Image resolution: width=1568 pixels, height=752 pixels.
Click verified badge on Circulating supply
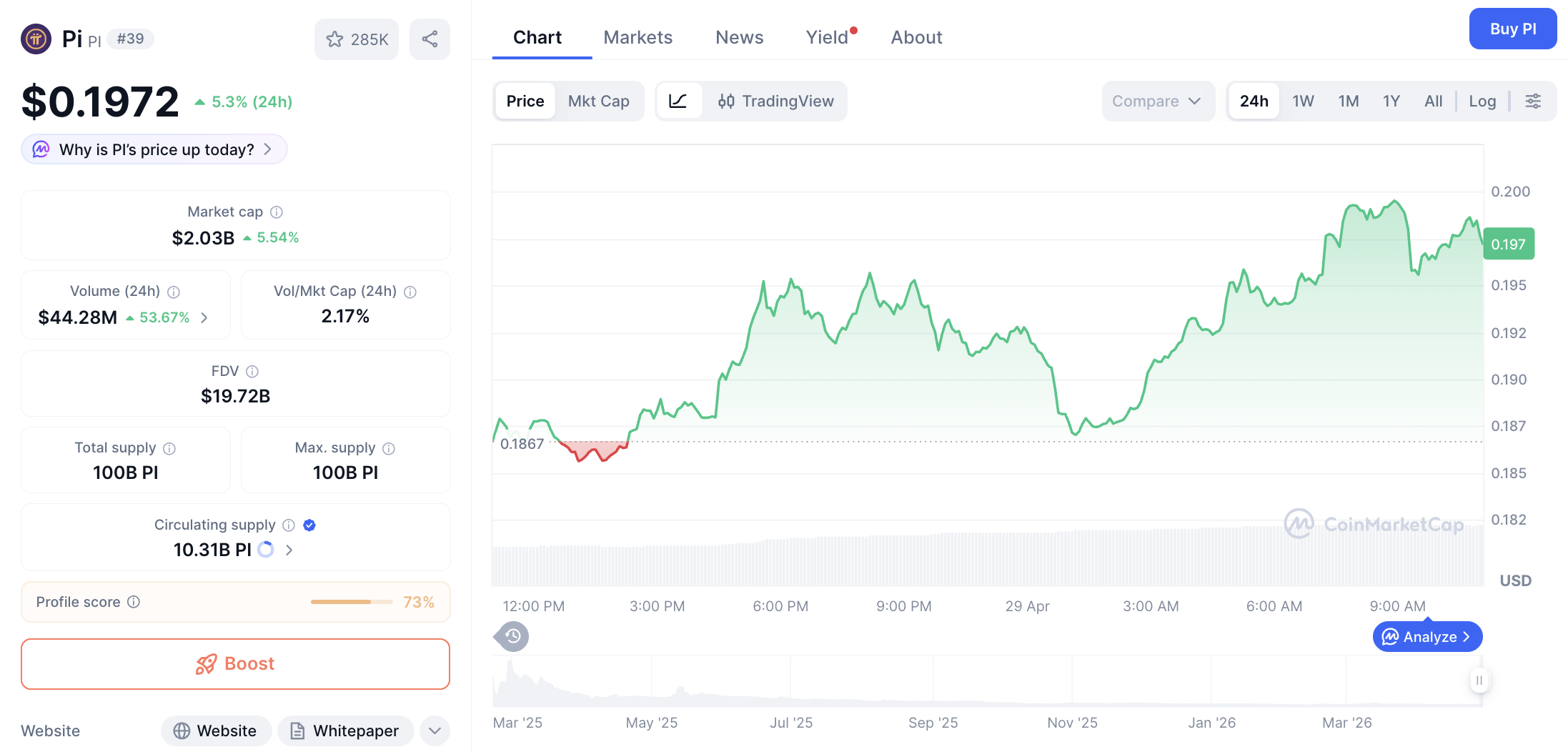[x=309, y=525]
